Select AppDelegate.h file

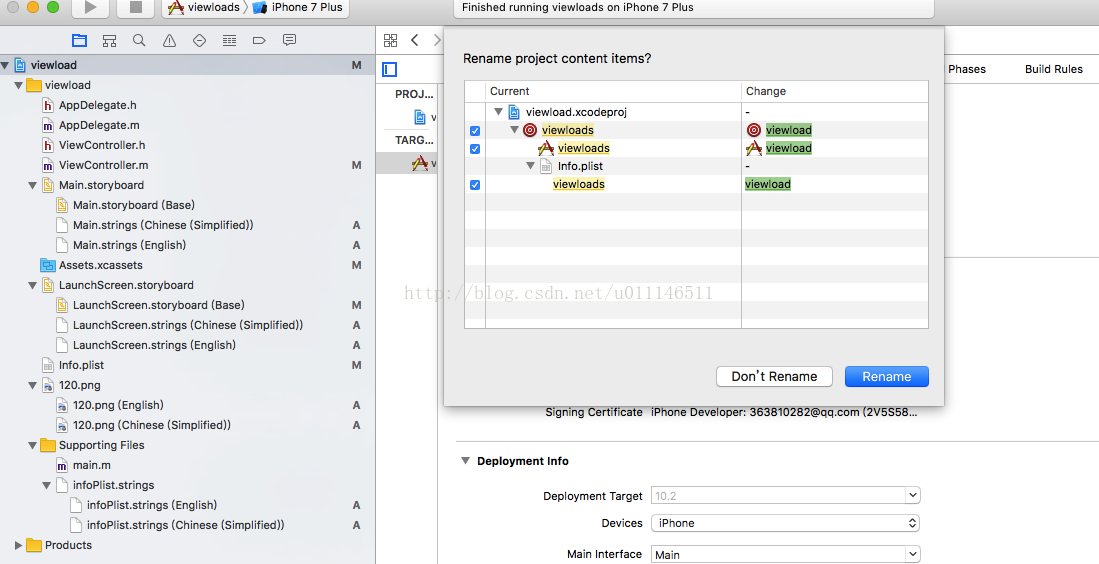97,105
